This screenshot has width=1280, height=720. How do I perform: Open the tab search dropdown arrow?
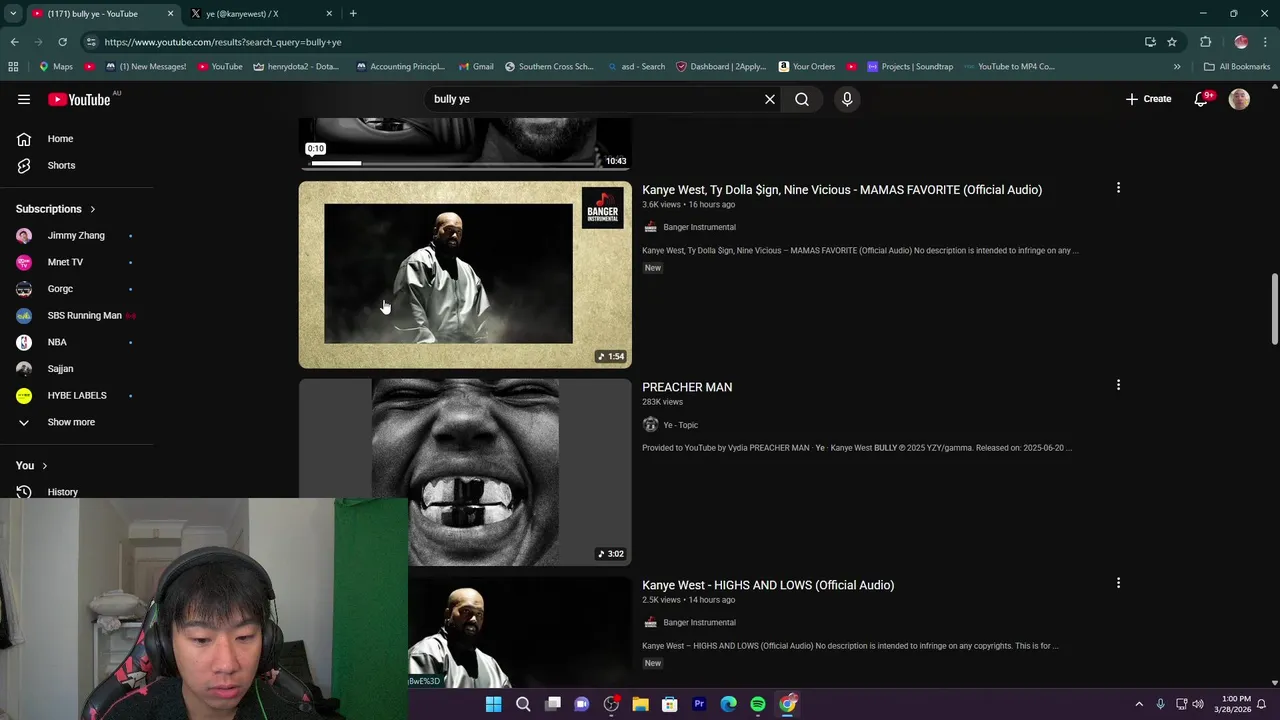coord(13,14)
